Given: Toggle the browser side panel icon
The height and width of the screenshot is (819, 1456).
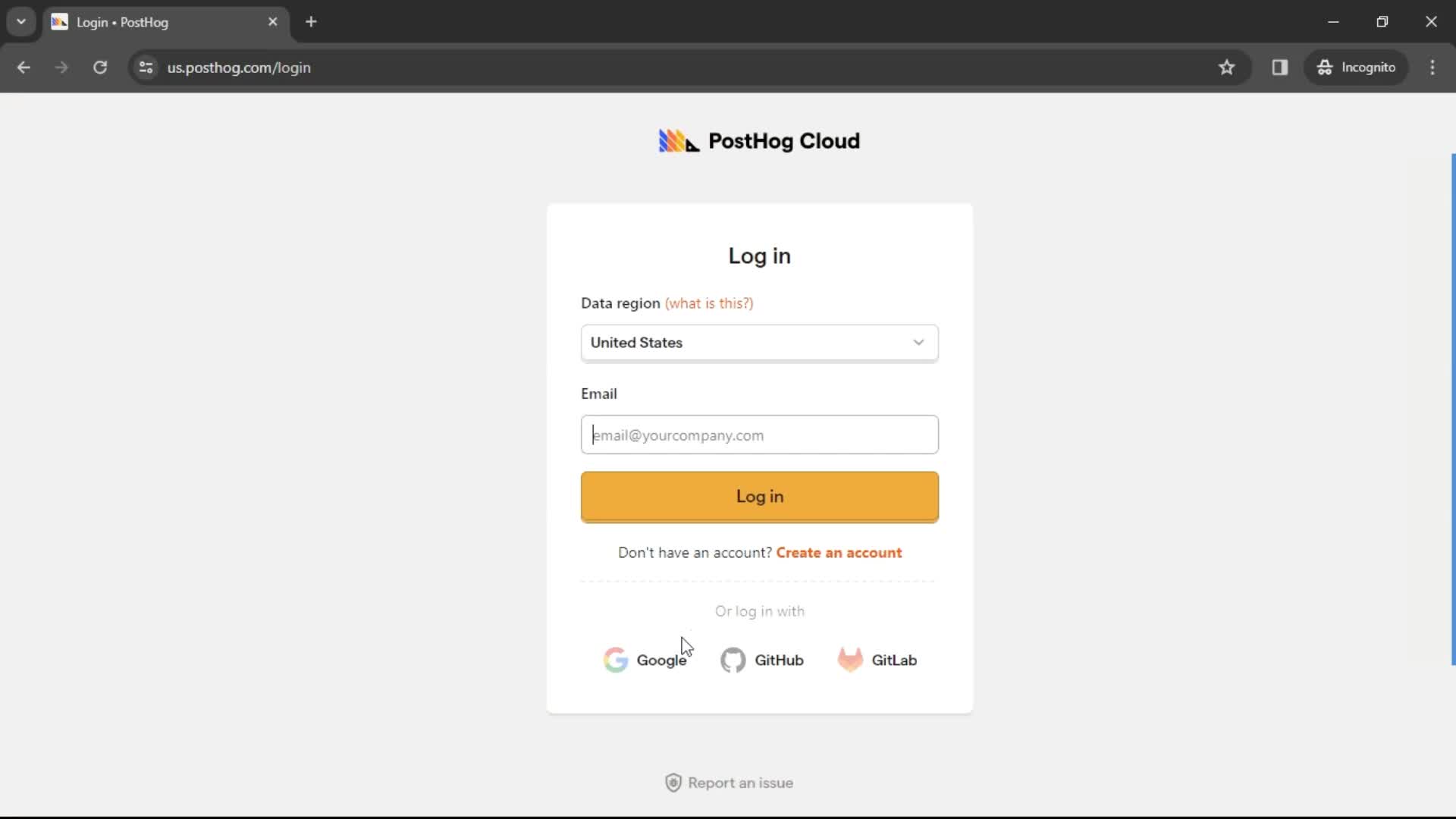Looking at the screenshot, I should [x=1279, y=67].
